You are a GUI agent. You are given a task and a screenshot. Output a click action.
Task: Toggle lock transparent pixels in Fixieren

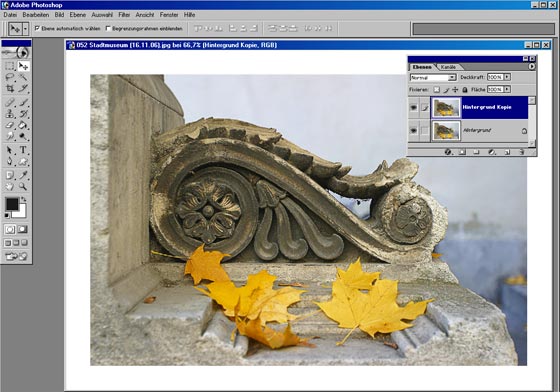pyautogui.click(x=436, y=90)
